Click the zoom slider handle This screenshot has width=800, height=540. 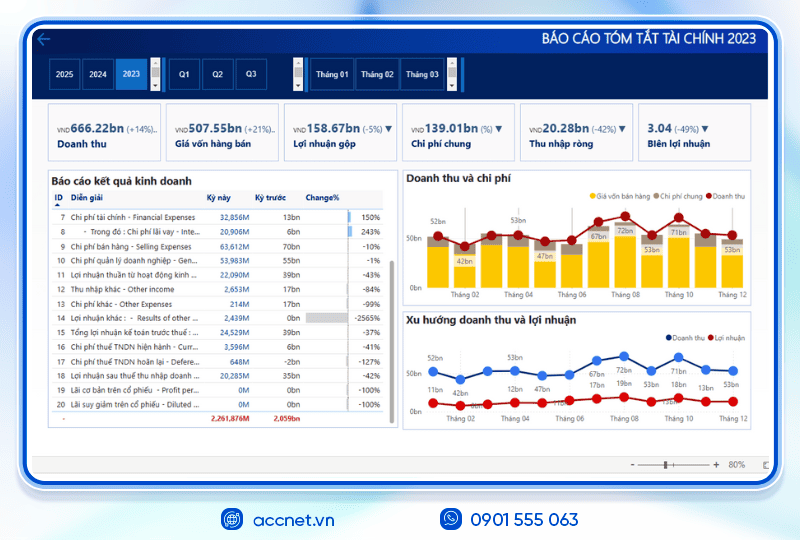point(665,465)
